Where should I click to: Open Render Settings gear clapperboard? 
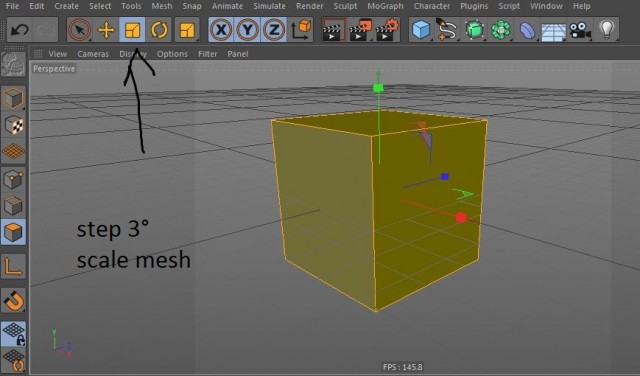click(x=387, y=30)
